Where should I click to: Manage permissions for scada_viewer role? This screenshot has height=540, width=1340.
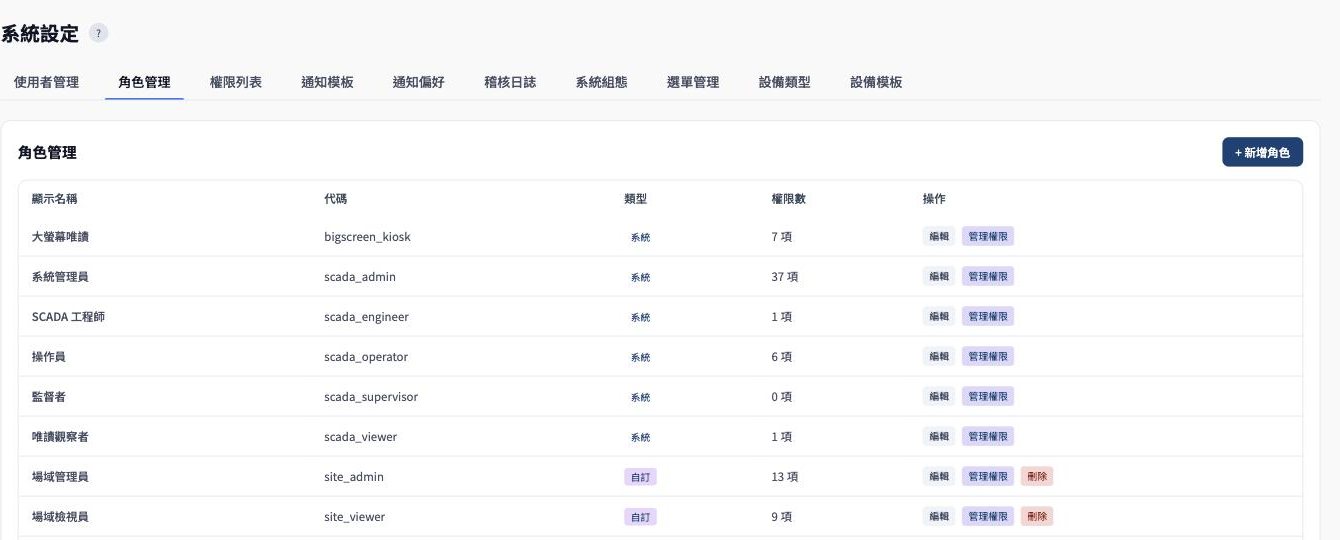[988, 436]
